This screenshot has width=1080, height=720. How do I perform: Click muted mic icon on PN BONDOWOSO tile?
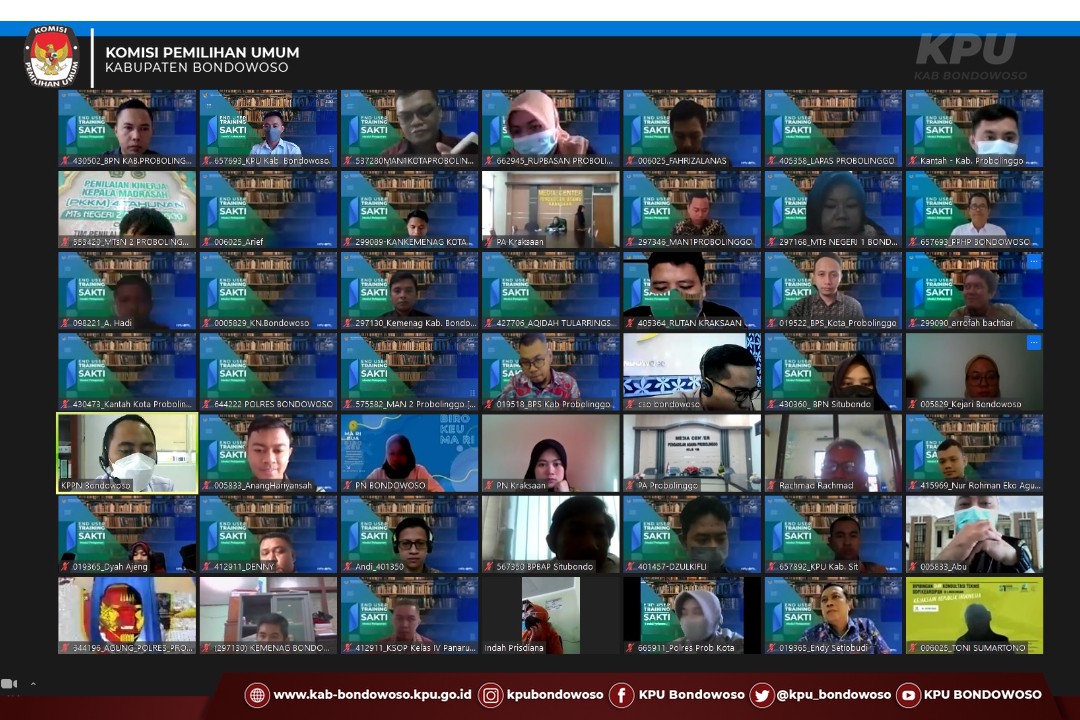348,486
